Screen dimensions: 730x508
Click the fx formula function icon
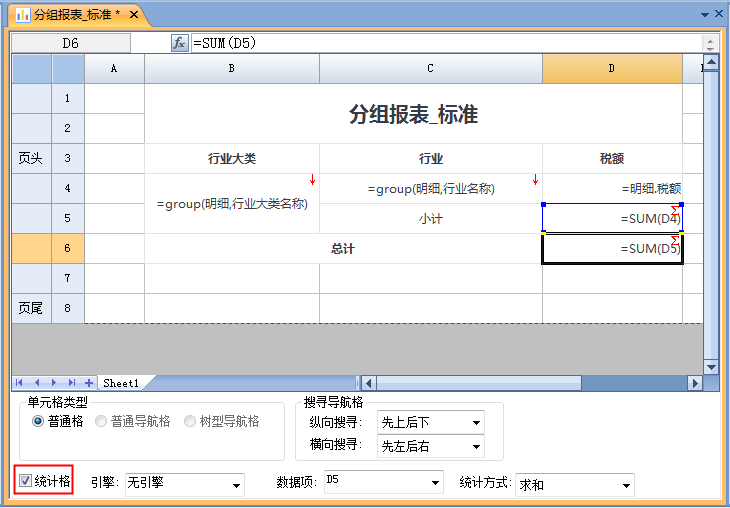tap(180, 43)
